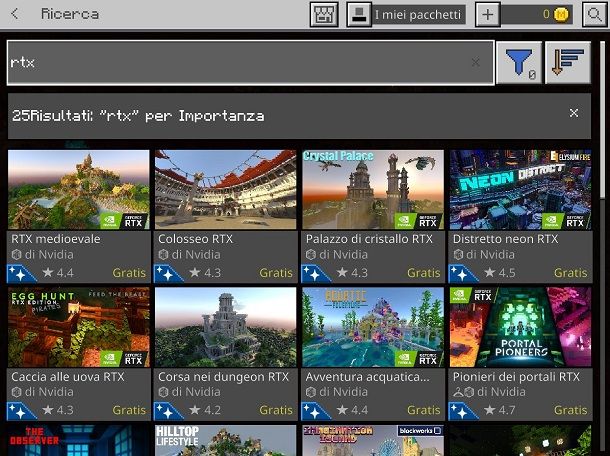
Task: Click Gratis price on RTX medioevale
Action: point(129,273)
